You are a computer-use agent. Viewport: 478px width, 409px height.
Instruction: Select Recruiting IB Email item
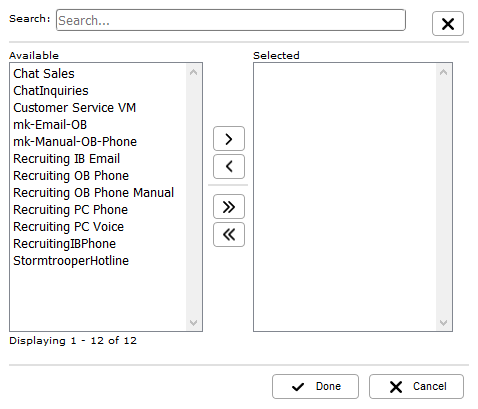coord(98,158)
